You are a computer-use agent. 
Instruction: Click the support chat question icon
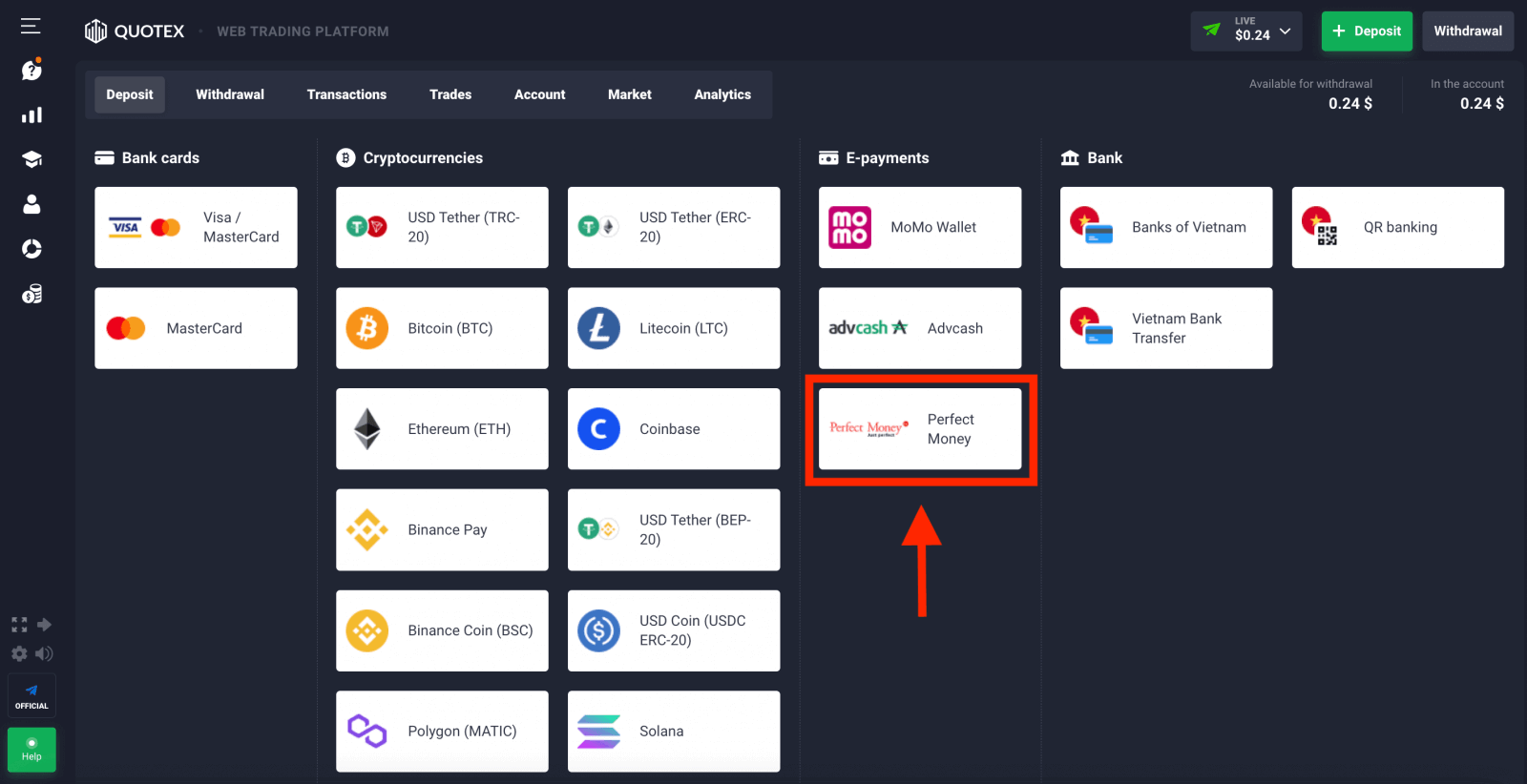[31, 71]
